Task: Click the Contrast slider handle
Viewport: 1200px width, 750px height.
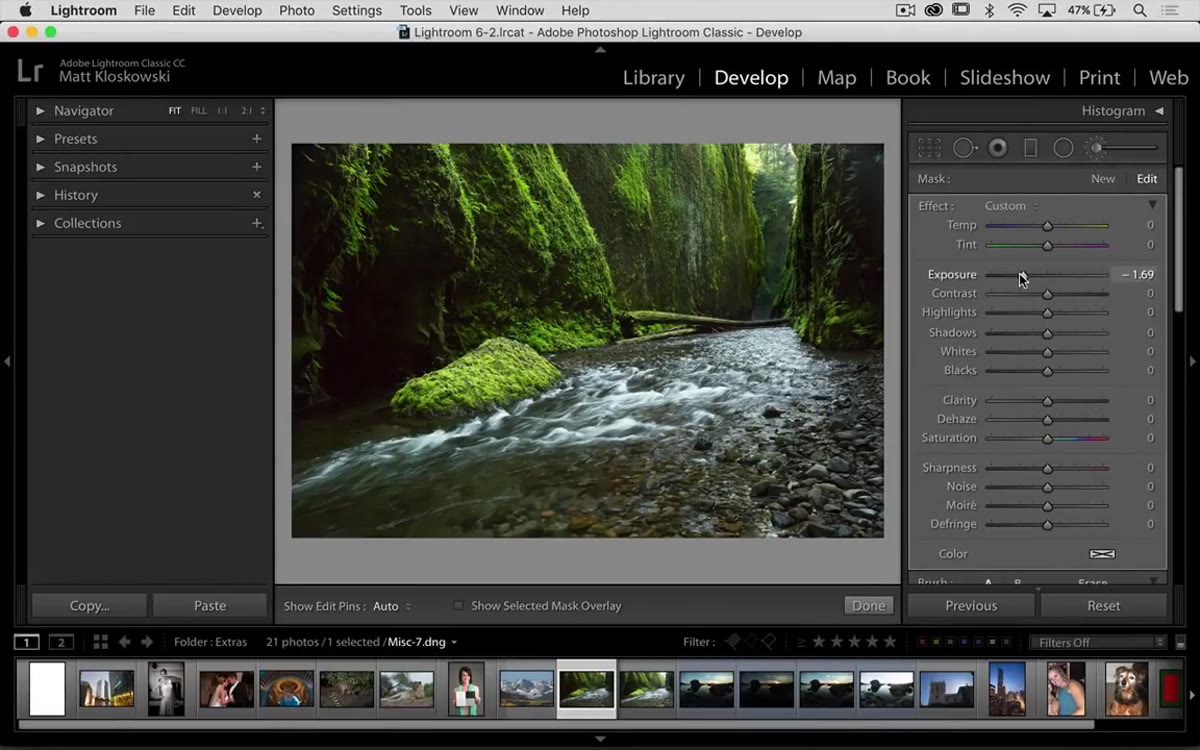Action: pyautogui.click(x=1047, y=294)
